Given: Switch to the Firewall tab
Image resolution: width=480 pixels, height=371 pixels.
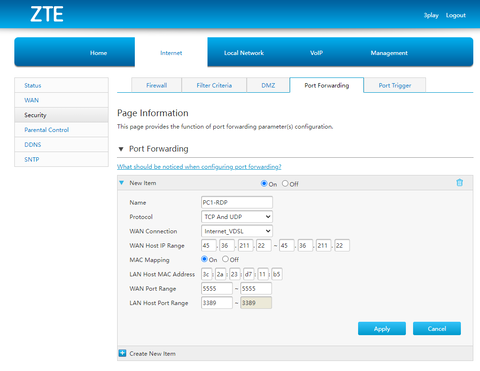Looking at the screenshot, I should (x=156, y=85).
